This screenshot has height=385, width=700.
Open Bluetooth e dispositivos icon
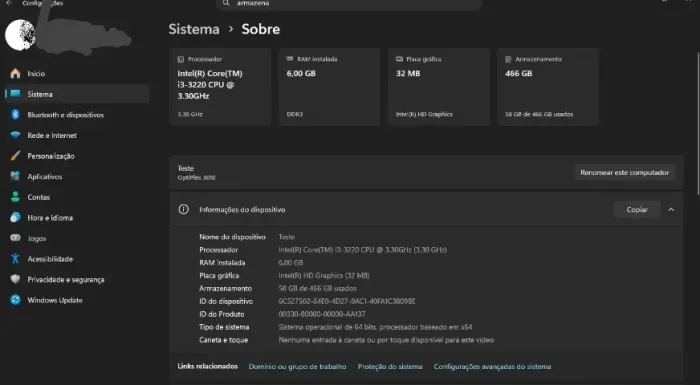pos(16,115)
